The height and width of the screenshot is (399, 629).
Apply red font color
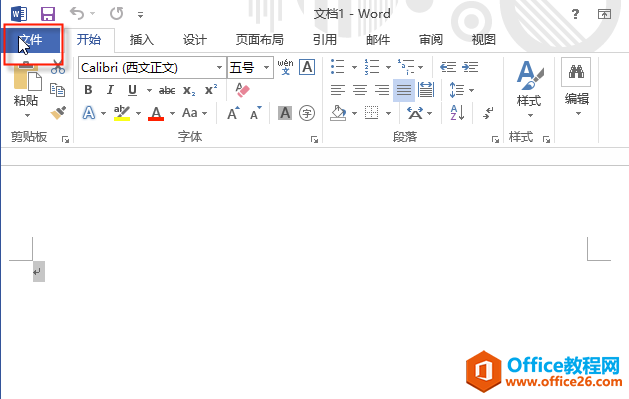click(x=156, y=113)
